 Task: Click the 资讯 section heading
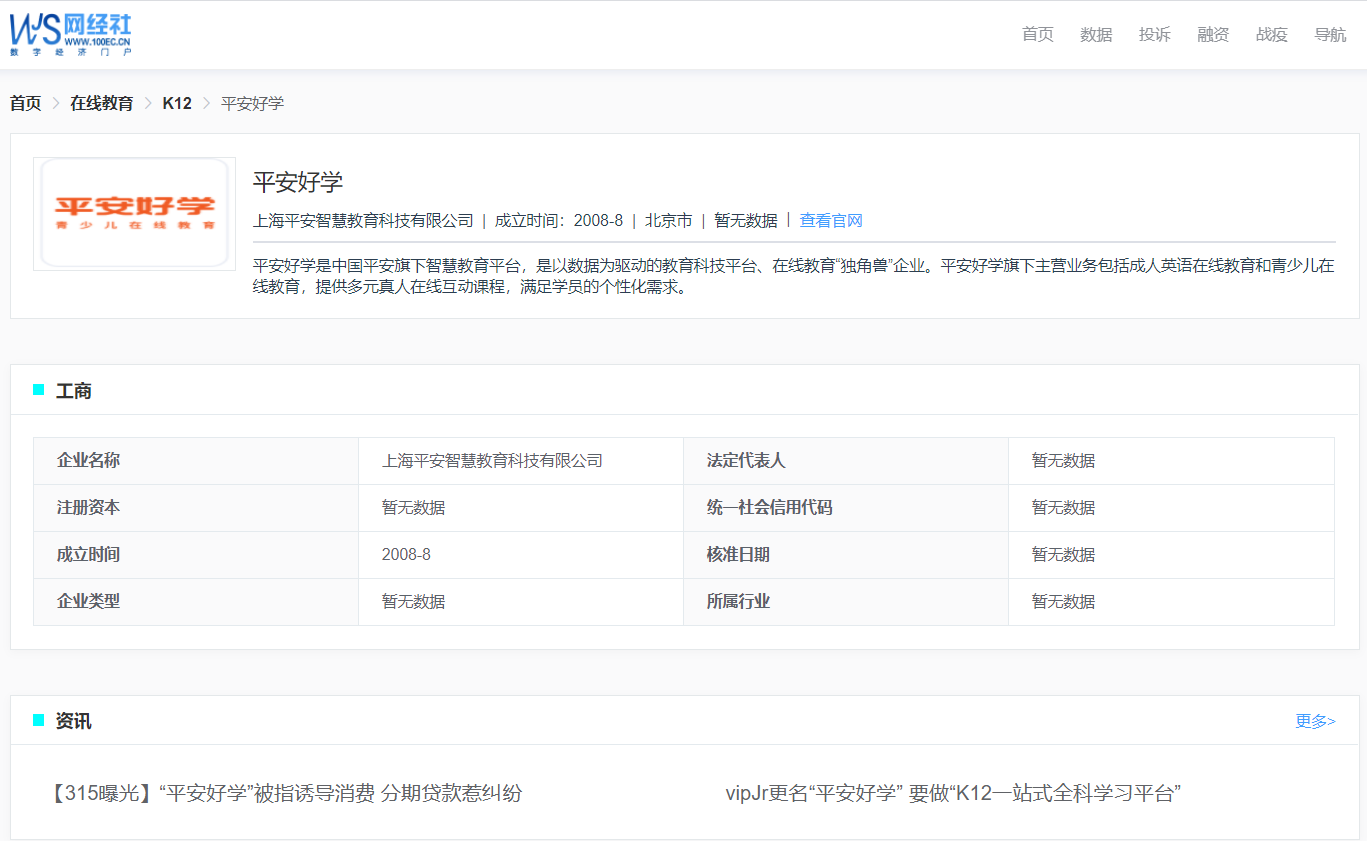click(x=74, y=721)
